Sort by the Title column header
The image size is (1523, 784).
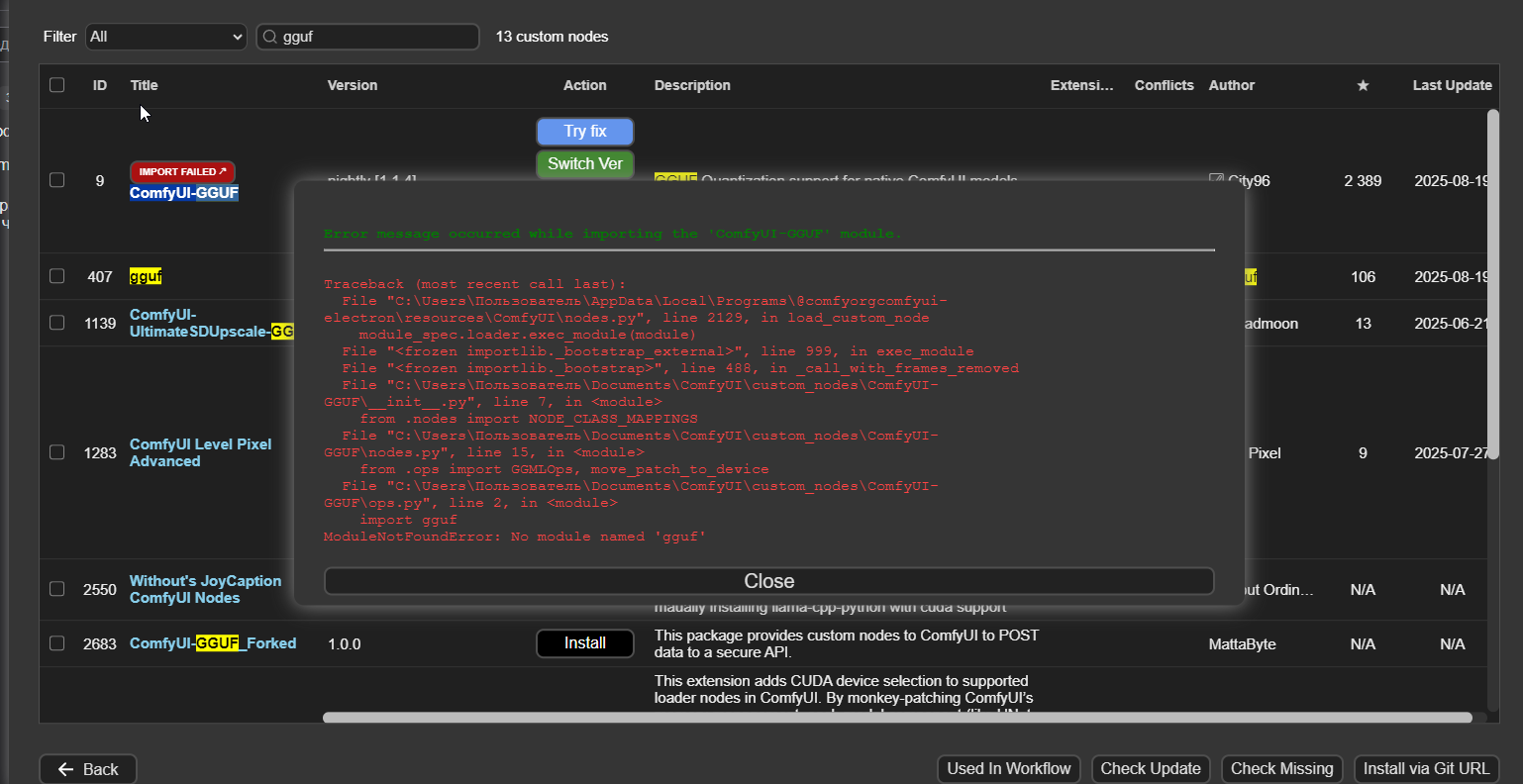pyautogui.click(x=145, y=85)
